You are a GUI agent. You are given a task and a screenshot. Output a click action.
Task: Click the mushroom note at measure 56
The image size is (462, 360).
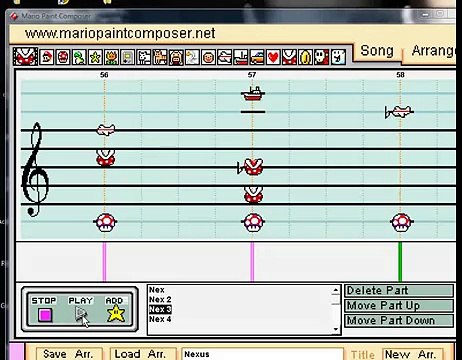click(x=105, y=222)
